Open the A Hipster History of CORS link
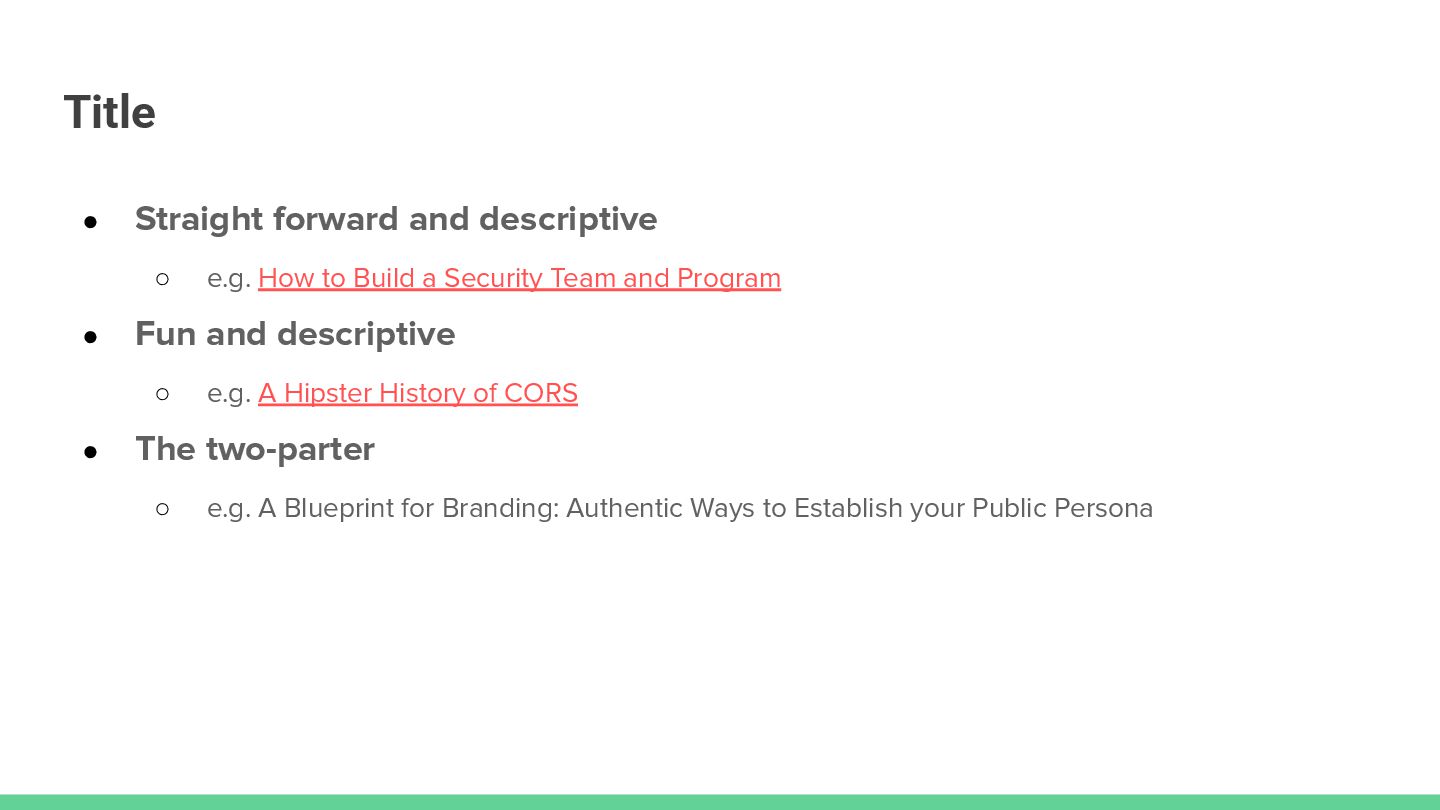This screenshot has width=1440, height=810. point(418,393)
